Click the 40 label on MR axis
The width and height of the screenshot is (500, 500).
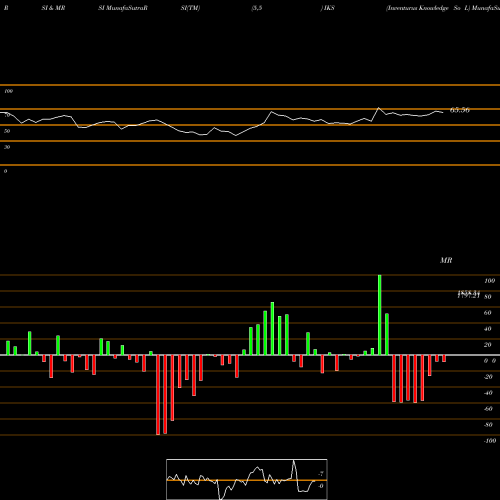click(487, 329)
